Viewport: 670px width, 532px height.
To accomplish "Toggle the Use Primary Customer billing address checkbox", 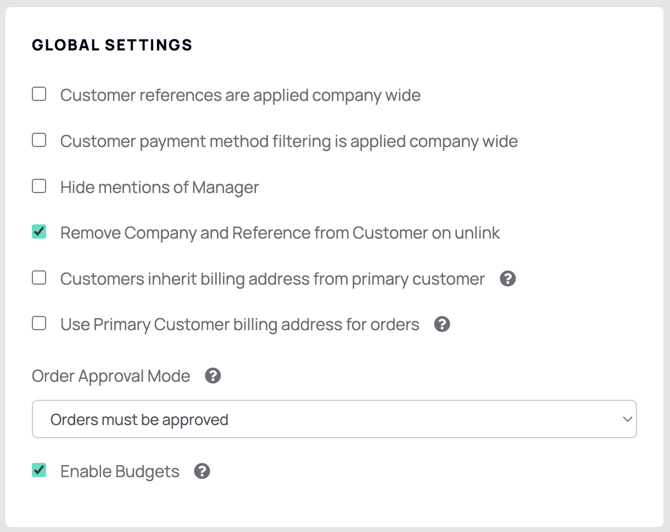I will tap(39, 323).
